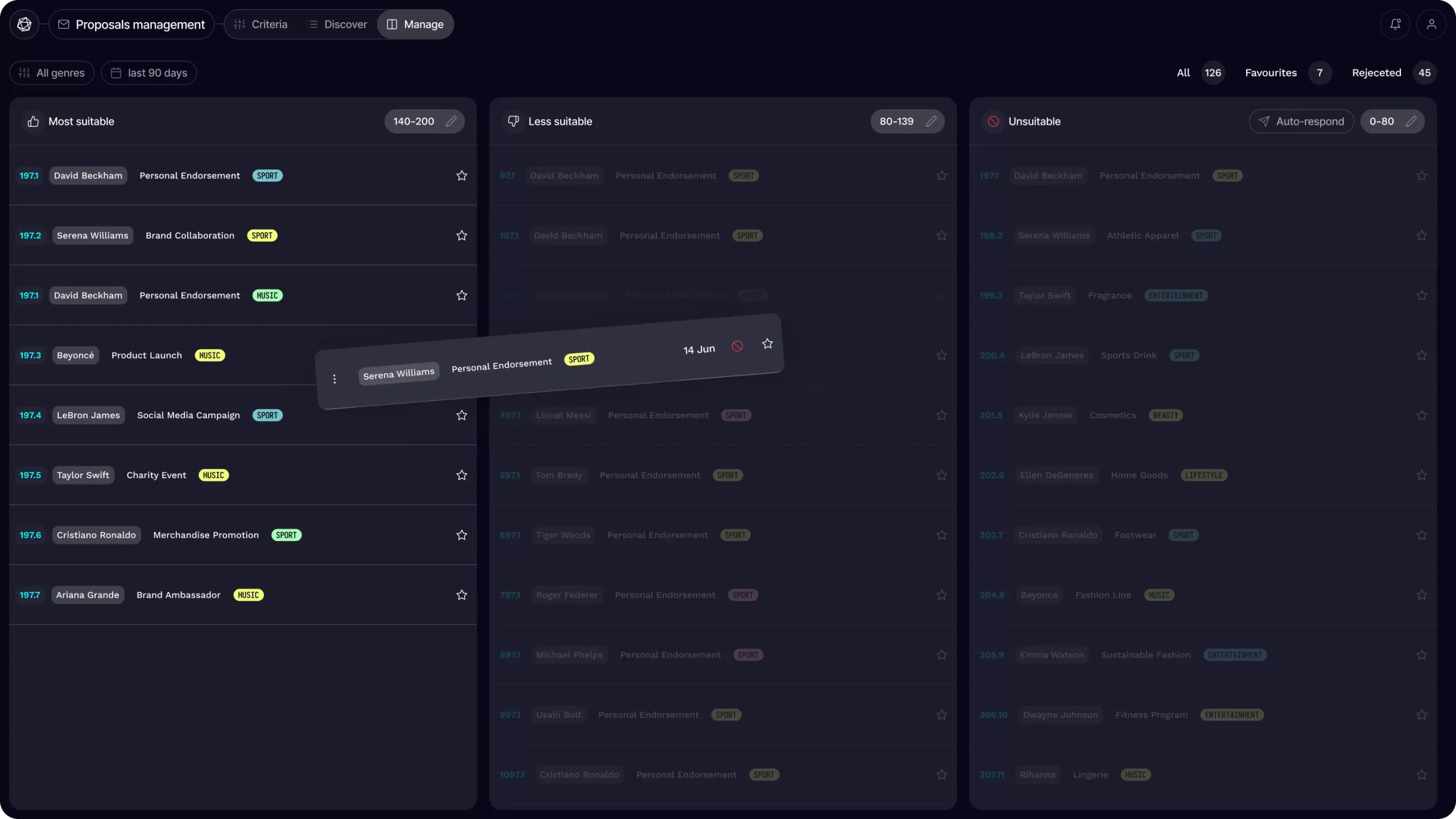Star the Ariana Grande Brand Ambassador row
The height and width of the screenshot is (819, 1456).
point(462,595)
